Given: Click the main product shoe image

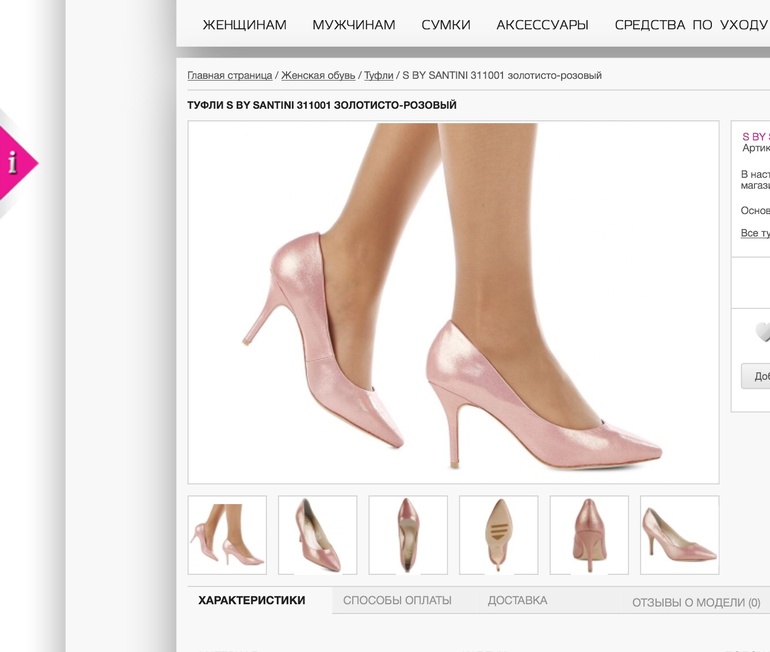Looking at the screenshot, I should (453, 302).
